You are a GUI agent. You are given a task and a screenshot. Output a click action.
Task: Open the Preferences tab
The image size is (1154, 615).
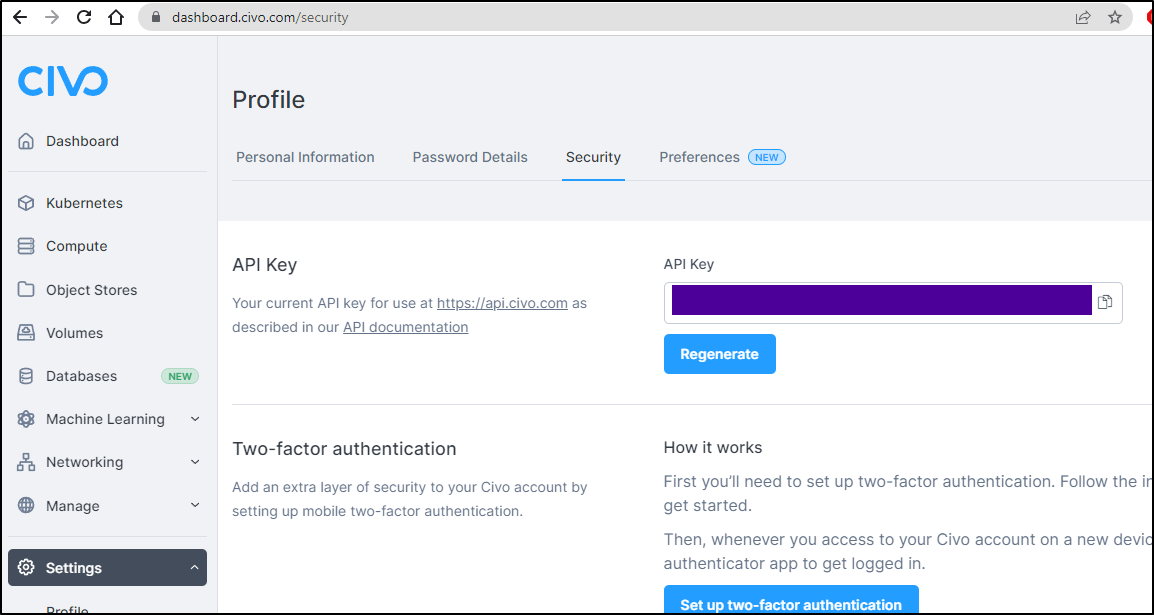pos(699,157)
